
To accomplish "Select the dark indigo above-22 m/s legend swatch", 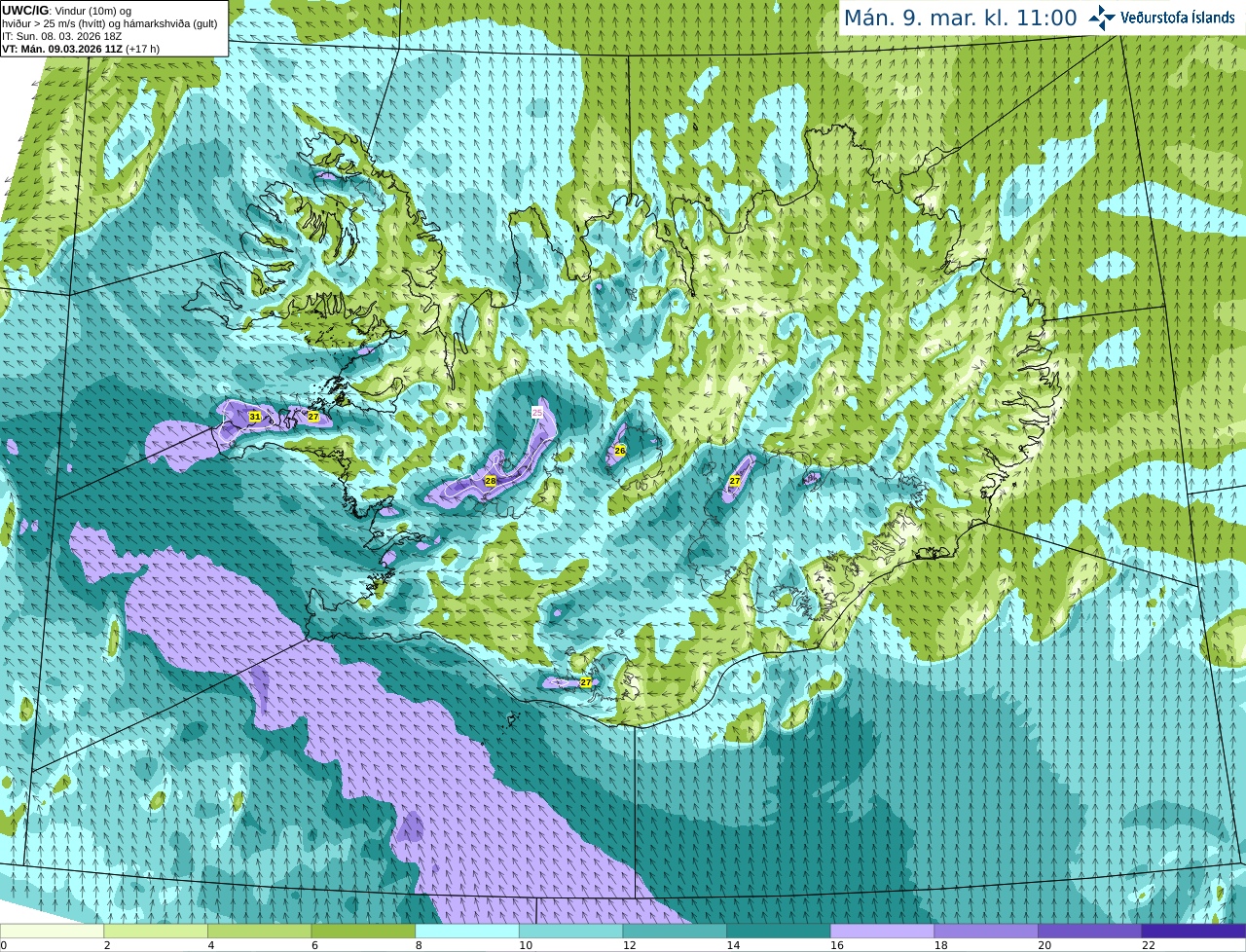I will click(x=1194, y=931).
